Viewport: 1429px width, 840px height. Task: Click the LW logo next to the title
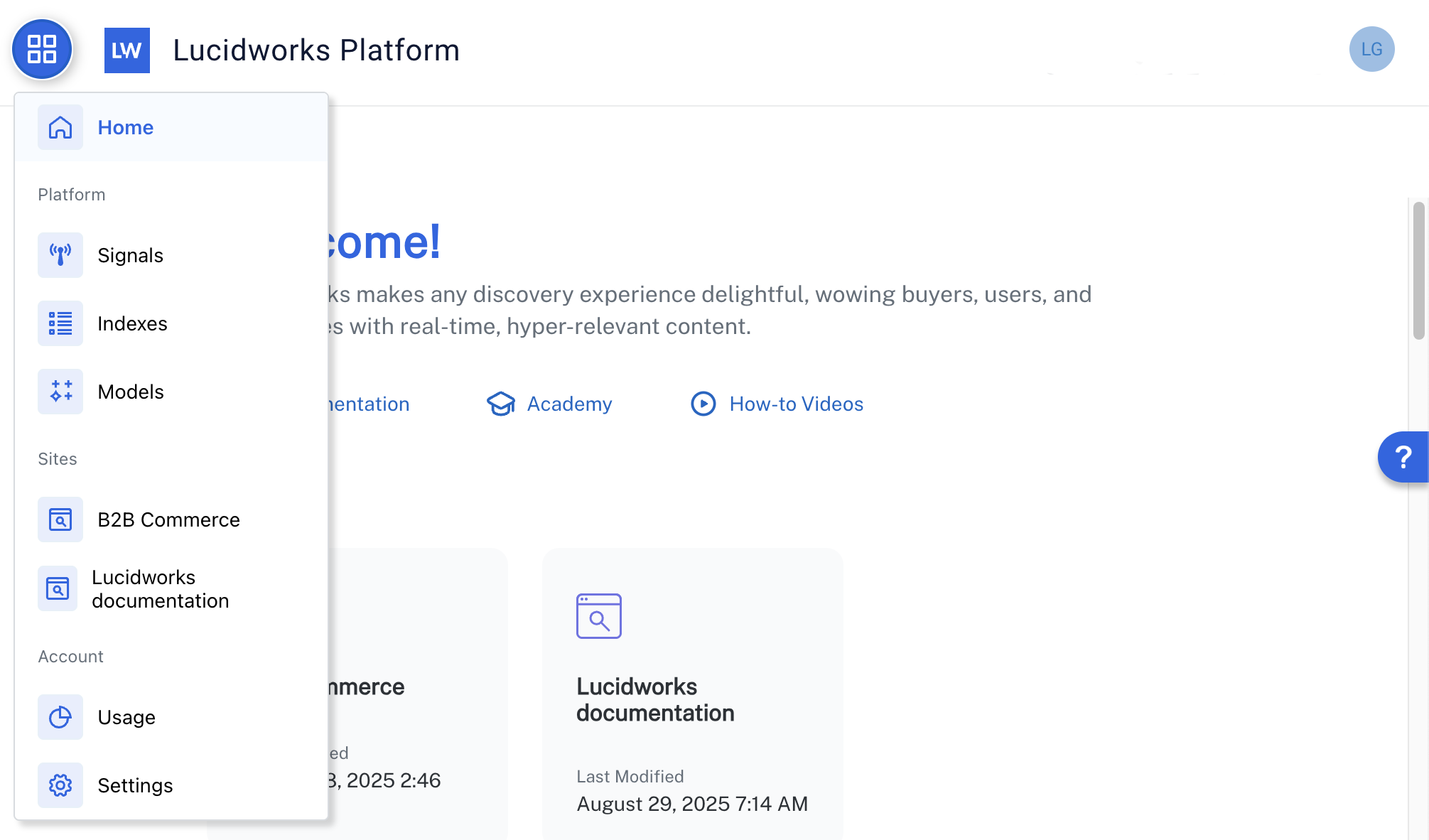(127, 50)
